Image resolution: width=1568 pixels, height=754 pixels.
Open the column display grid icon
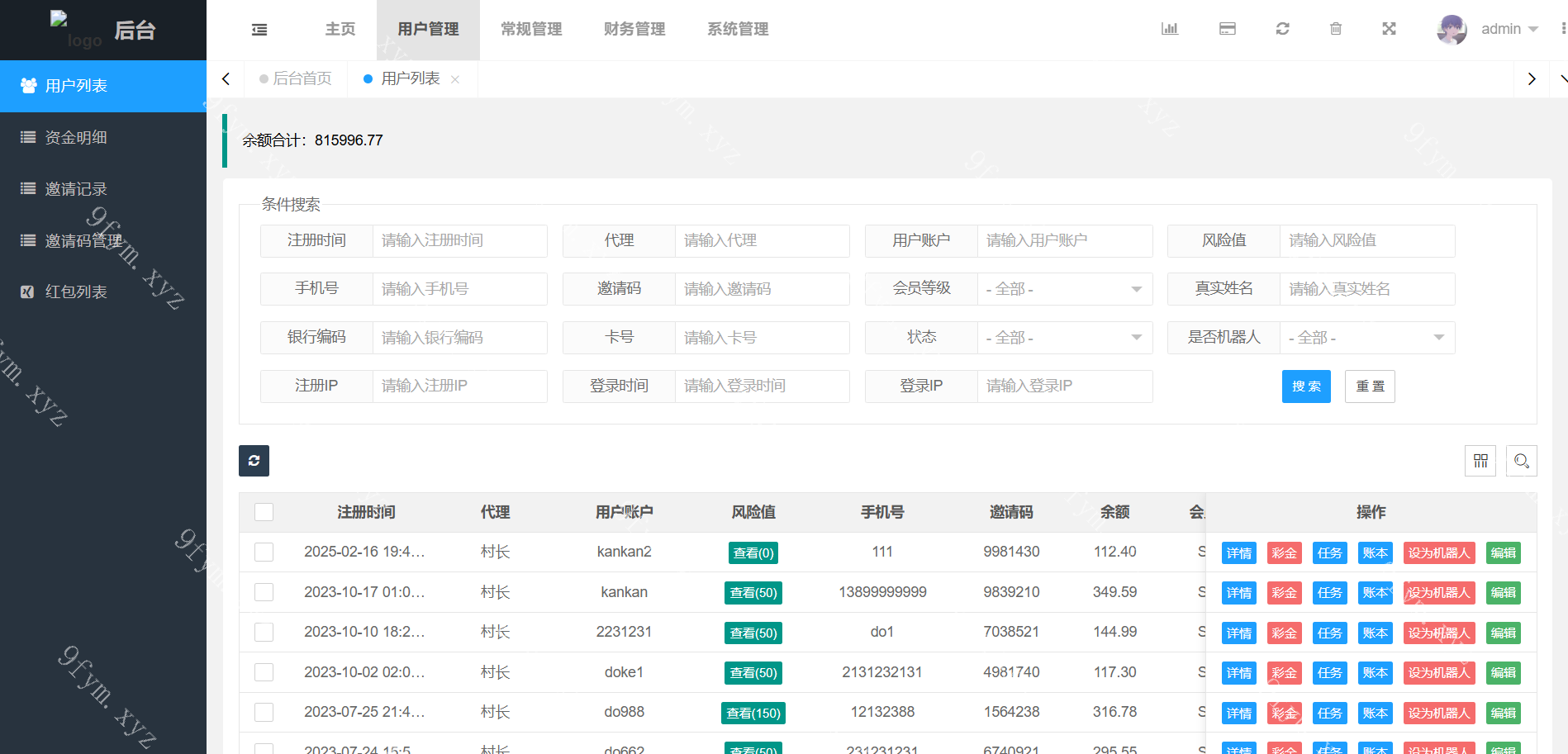click(1480, 461)
